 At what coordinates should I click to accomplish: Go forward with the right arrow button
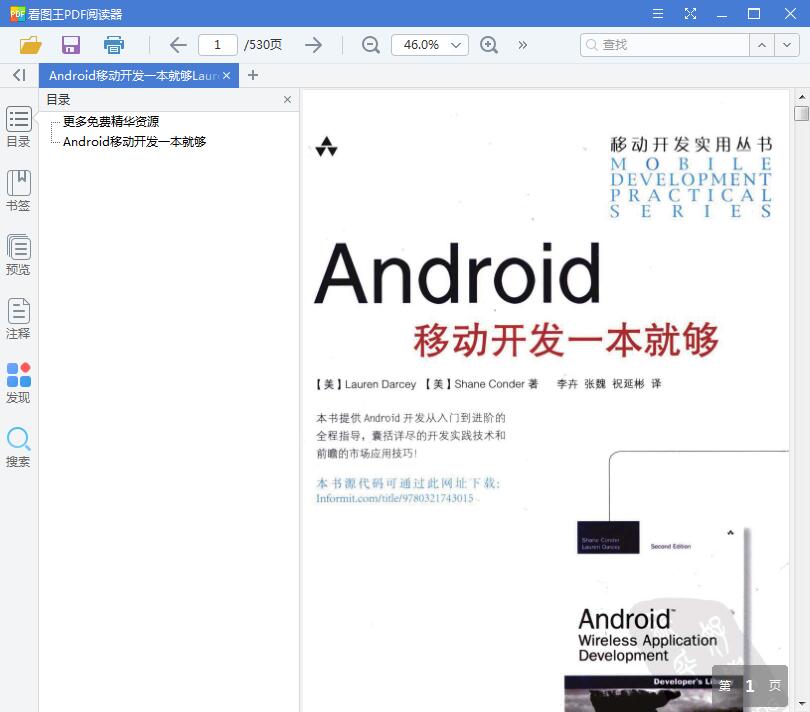pyautogui.click(x=313, y=45)
